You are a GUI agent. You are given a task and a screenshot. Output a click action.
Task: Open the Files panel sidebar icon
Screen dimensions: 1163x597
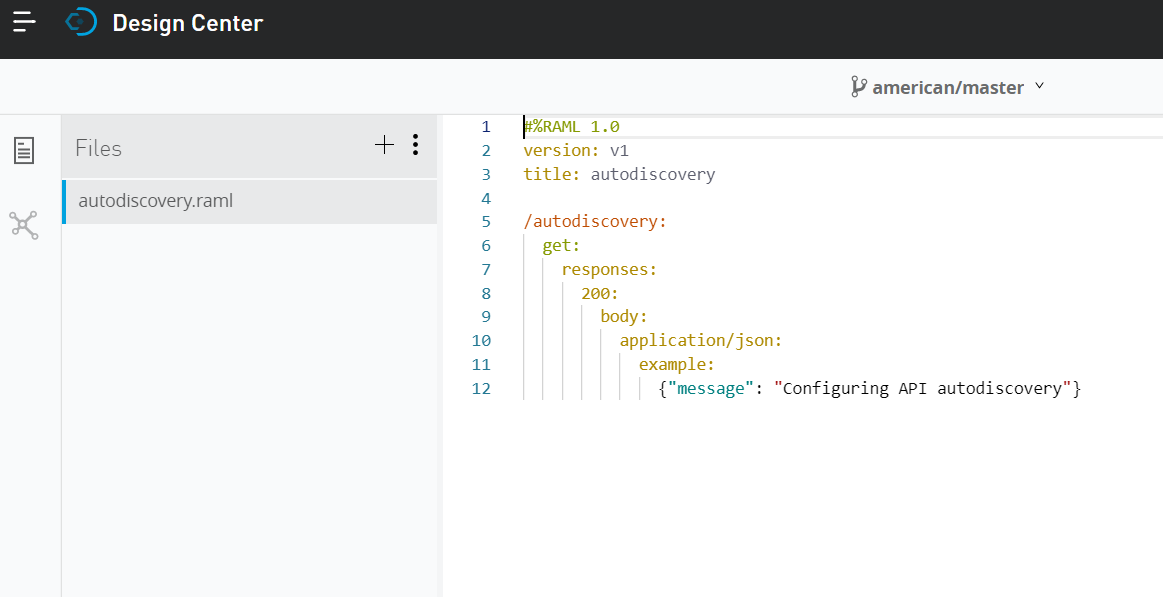click(x=24, y=150)
